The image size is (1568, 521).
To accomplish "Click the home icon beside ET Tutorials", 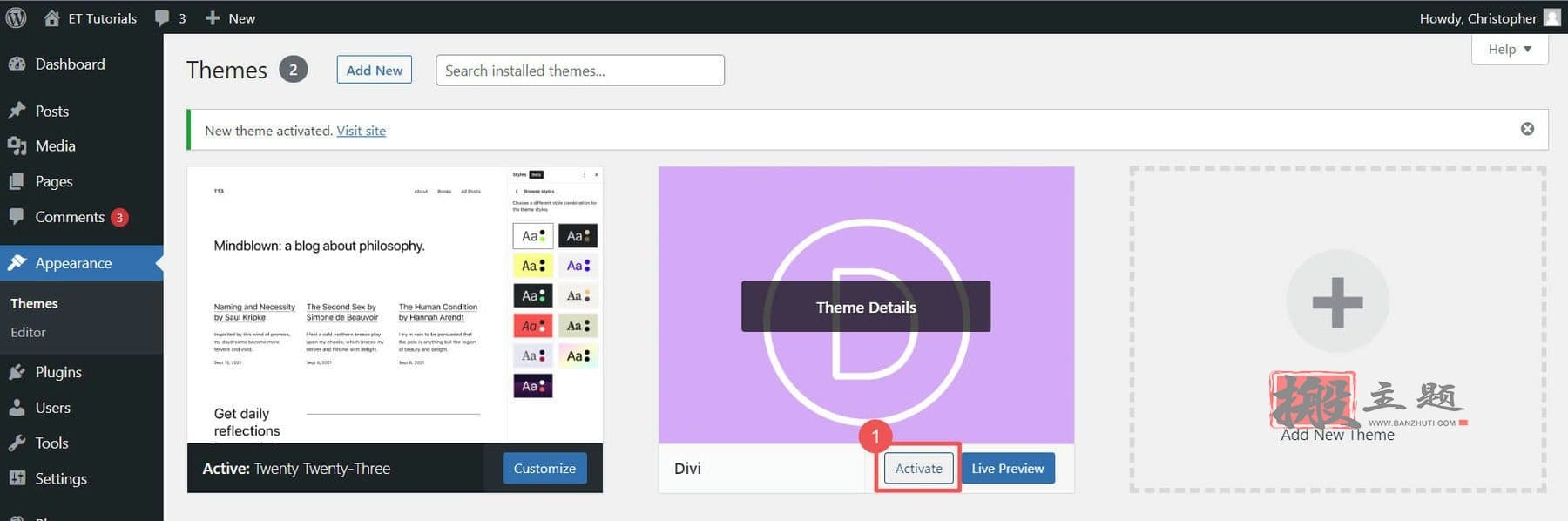I will coord(51,17).
